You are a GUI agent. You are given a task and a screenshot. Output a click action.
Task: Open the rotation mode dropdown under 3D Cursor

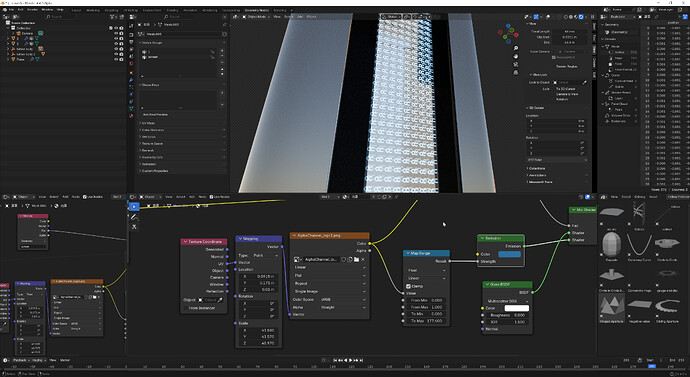[557, 160]
